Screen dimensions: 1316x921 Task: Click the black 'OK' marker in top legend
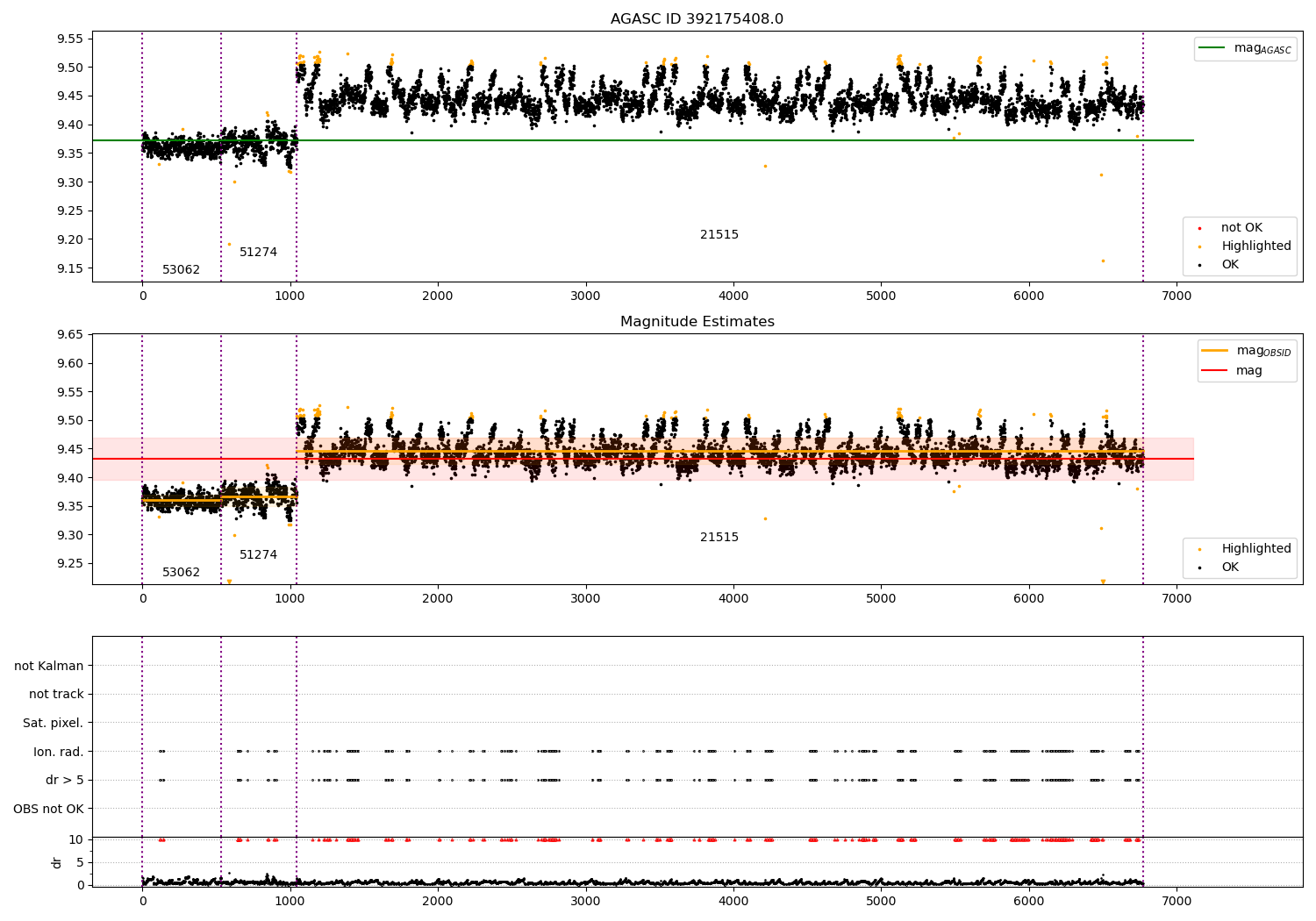[x=1199, y=265]
